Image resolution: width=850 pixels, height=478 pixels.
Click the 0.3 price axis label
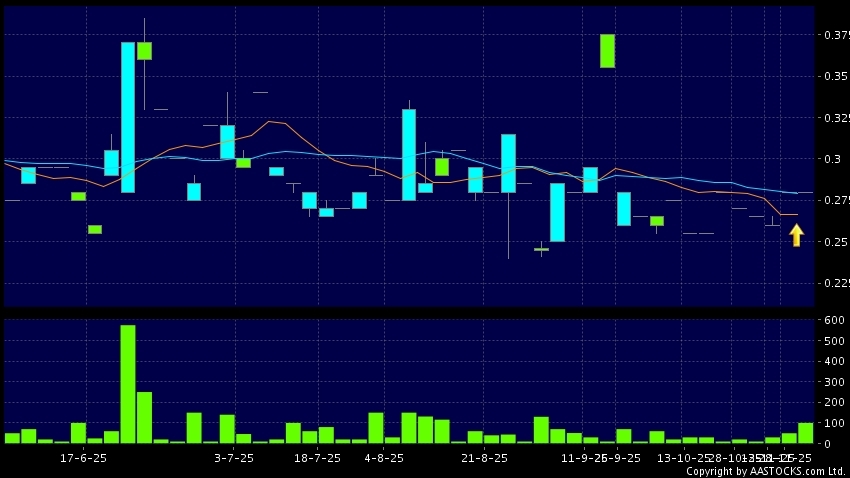[x=833, y=159]
